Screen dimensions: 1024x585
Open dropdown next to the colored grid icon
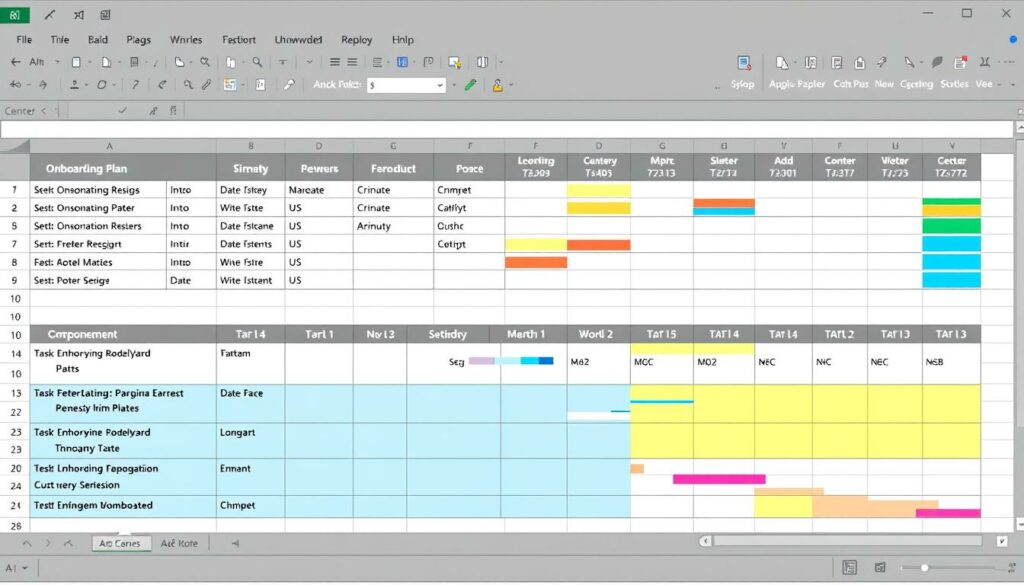pyautogui.click(x=243, y=85)
